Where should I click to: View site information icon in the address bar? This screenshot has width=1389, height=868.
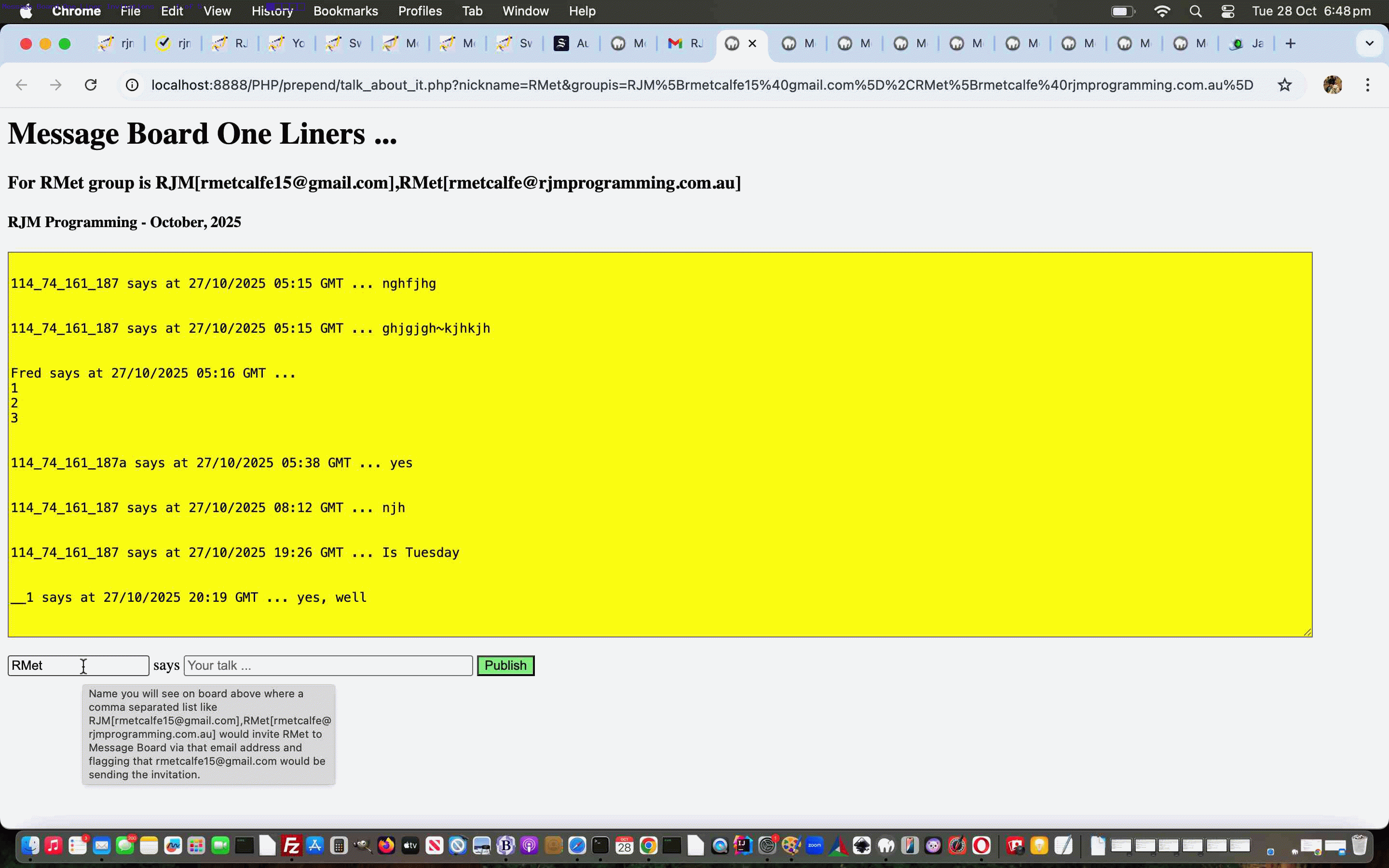pyautogui.click(x=132, y=85)
